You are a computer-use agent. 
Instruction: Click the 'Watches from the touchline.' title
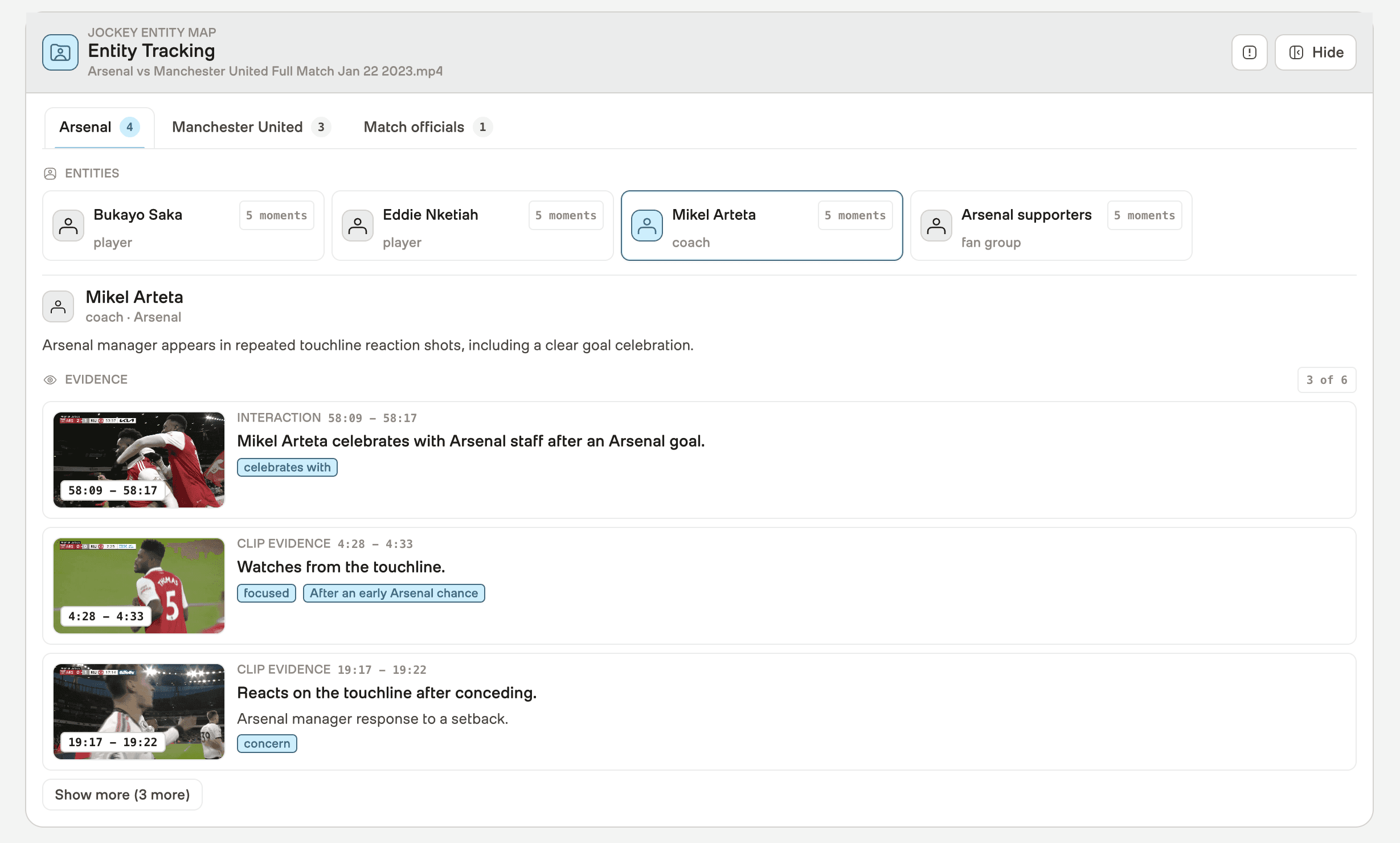tap(341, 567)
